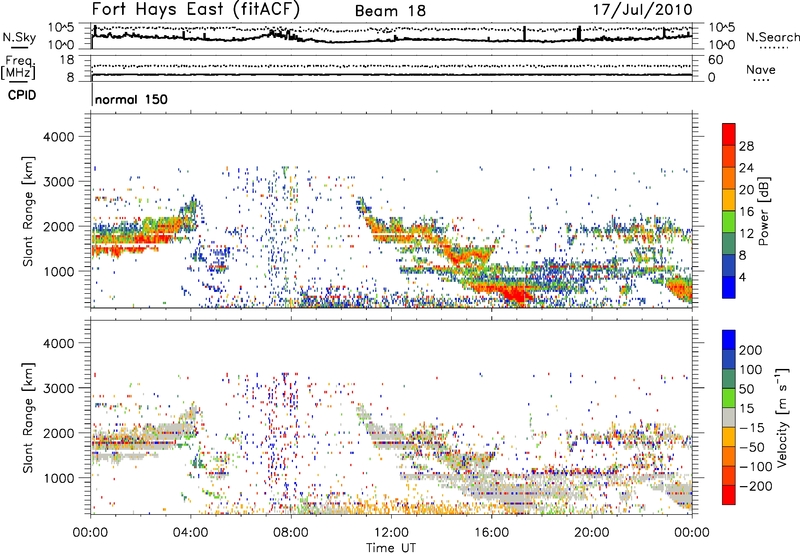The image size is (800, 554).
Task: Click the 'CPID' row label
Action: [22, 95]
